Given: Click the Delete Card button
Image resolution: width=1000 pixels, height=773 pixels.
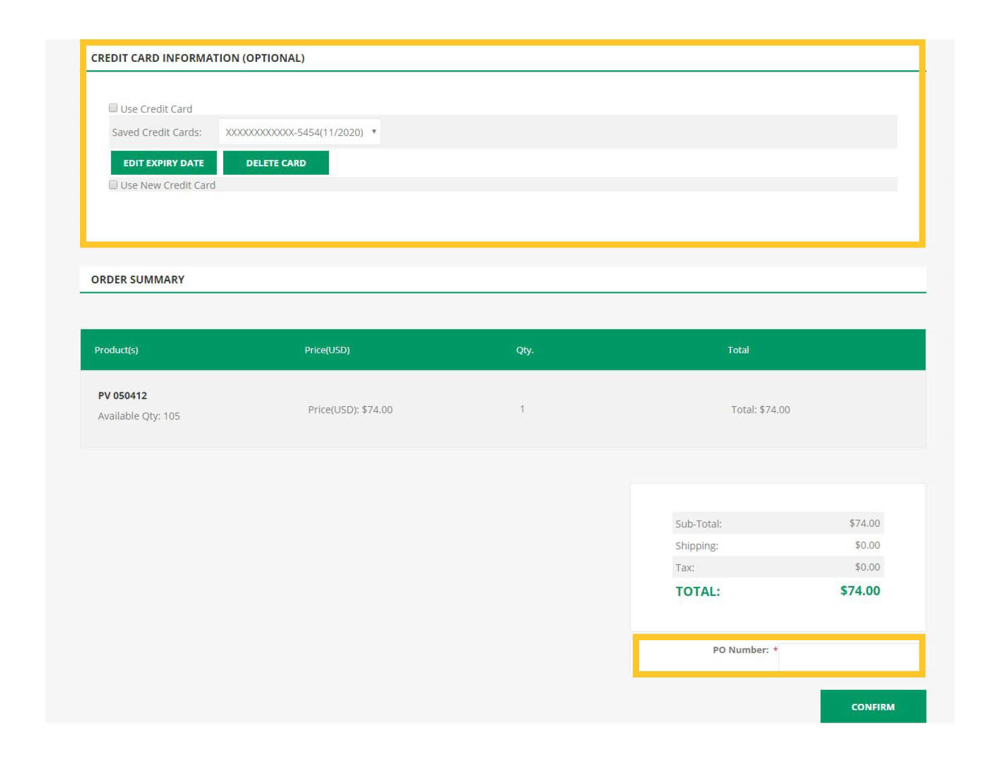Looking at the screenshot, I should tap(276, 163).
